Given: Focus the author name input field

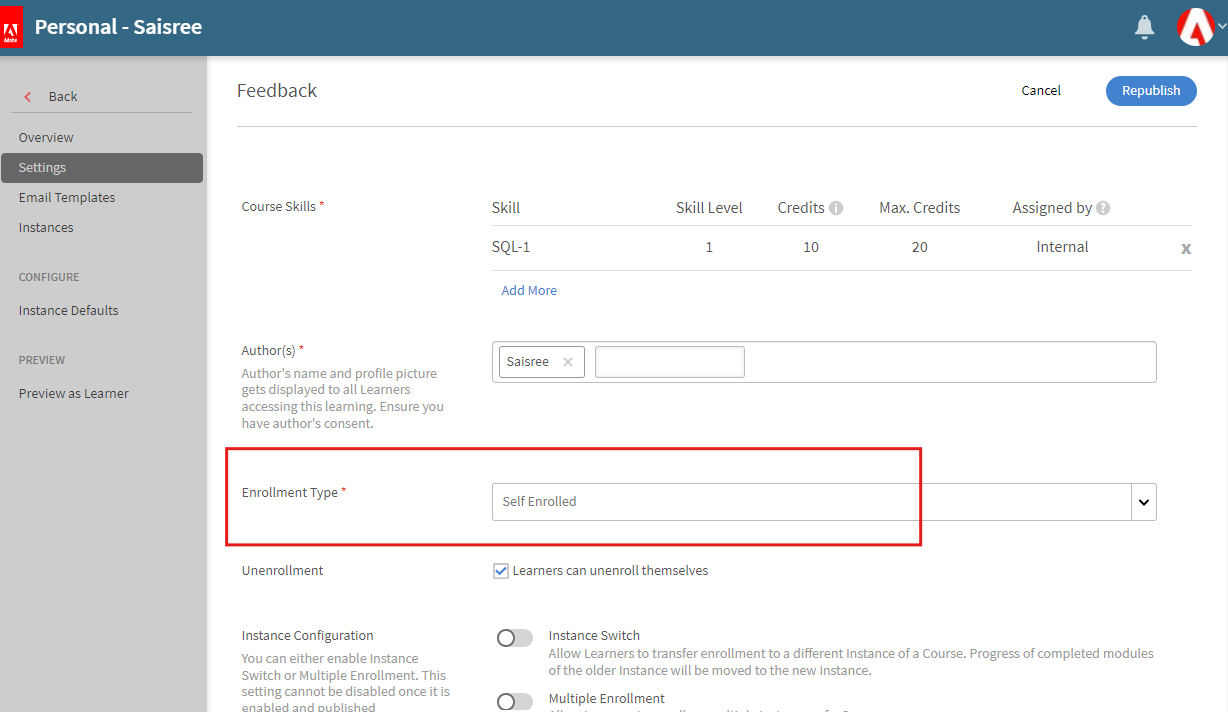Looking at the screenshot, I should point(669,362).
